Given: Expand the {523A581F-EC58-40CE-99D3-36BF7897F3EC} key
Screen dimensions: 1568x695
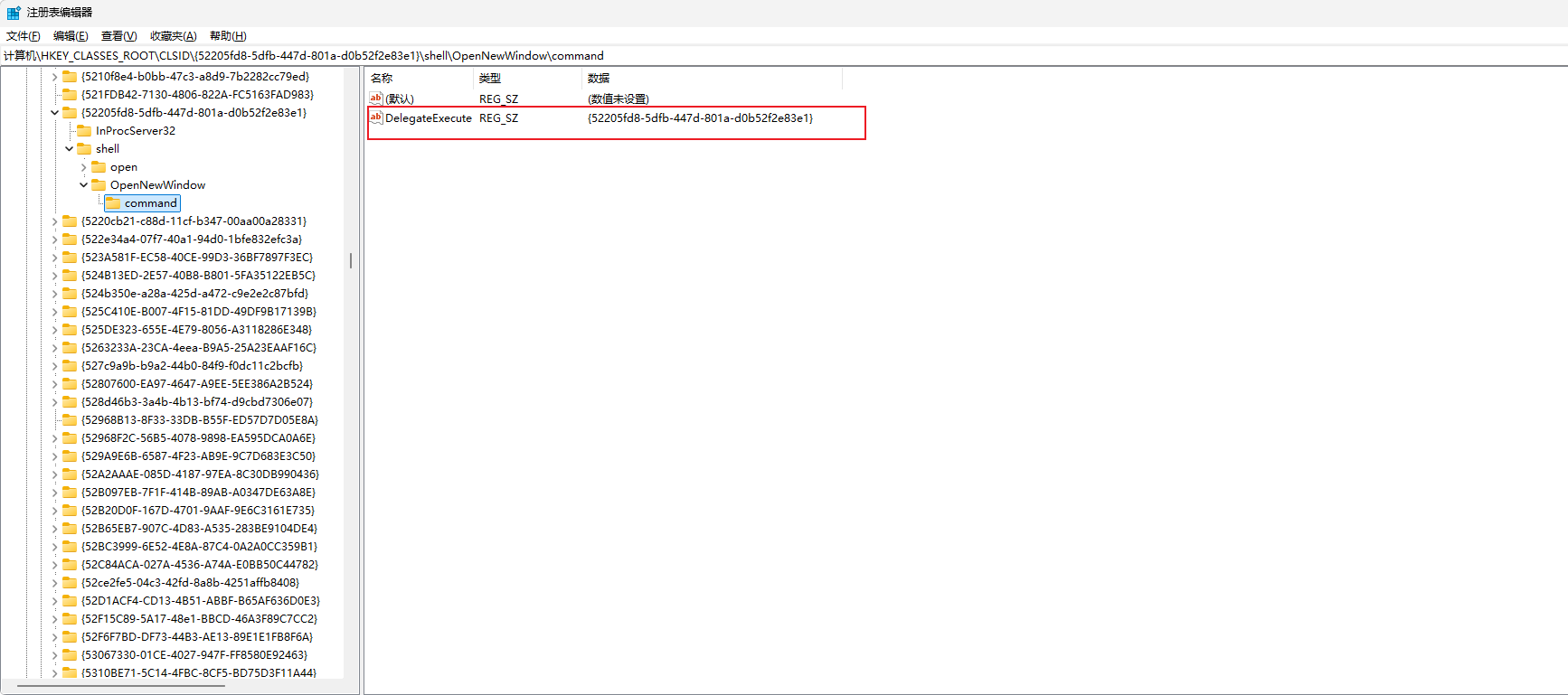Looking at the screenshot, I should 54,258.
